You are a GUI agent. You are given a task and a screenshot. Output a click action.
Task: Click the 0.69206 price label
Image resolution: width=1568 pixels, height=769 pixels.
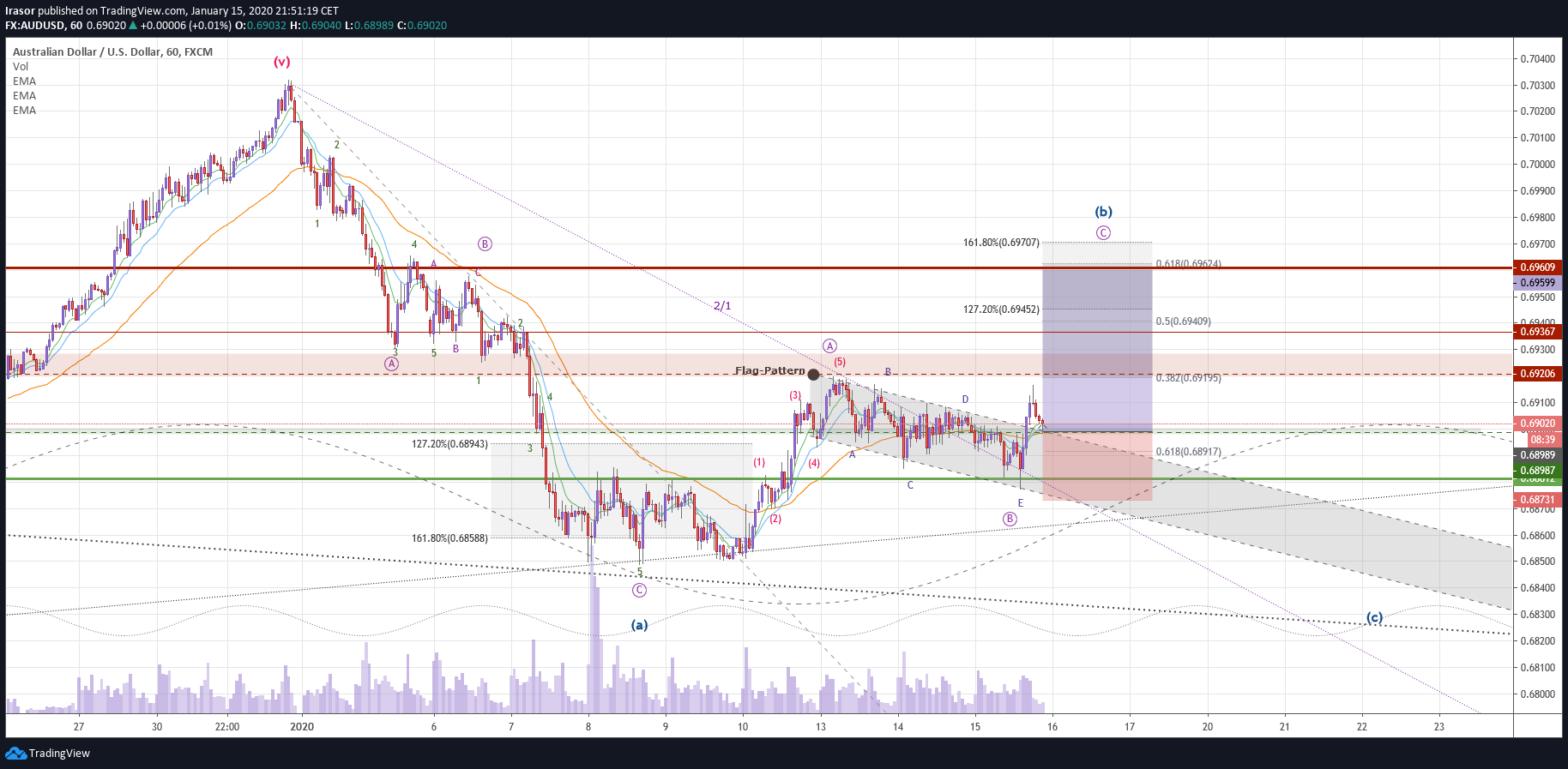pos(1538,374)
